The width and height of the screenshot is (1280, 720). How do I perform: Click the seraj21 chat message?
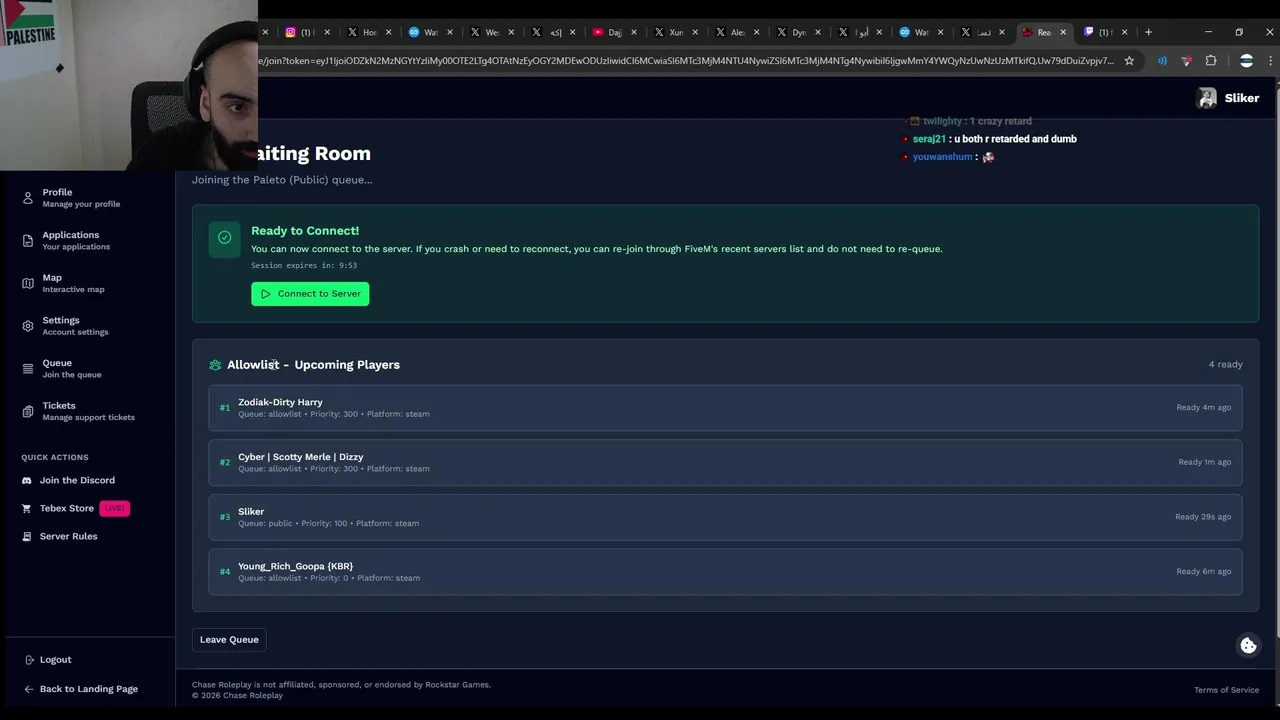point(995,139)
